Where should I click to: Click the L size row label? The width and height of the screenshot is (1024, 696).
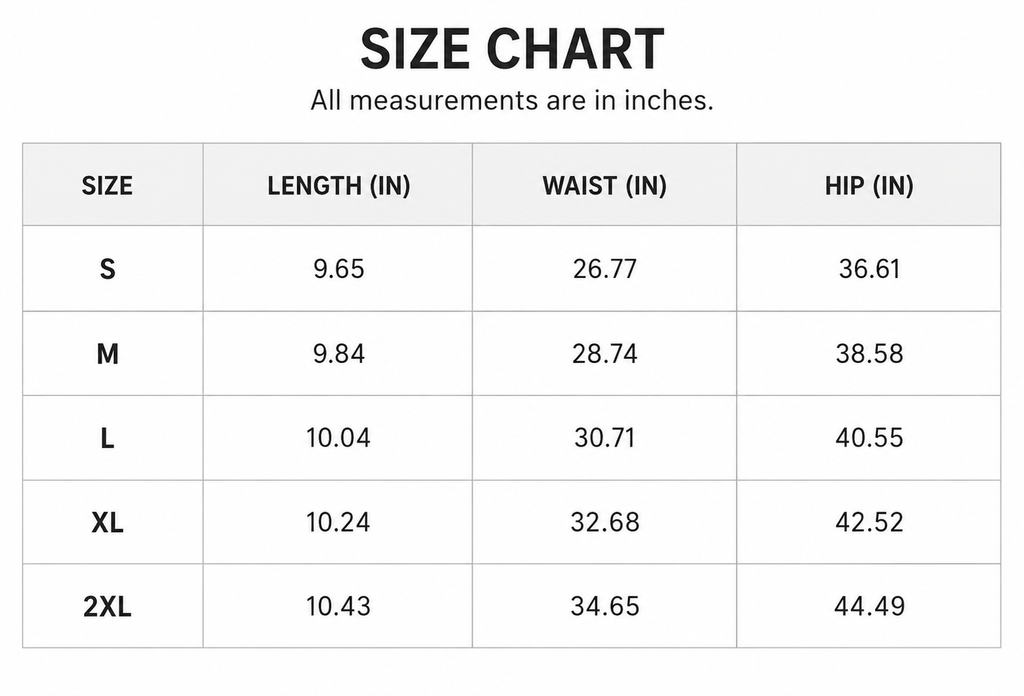coord(108,438)
